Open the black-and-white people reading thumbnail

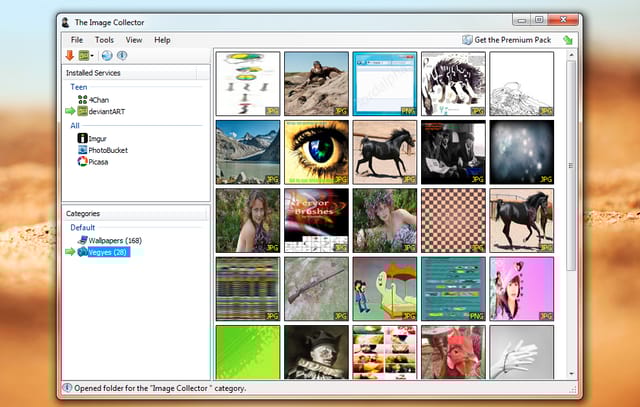tap(453, 152)
